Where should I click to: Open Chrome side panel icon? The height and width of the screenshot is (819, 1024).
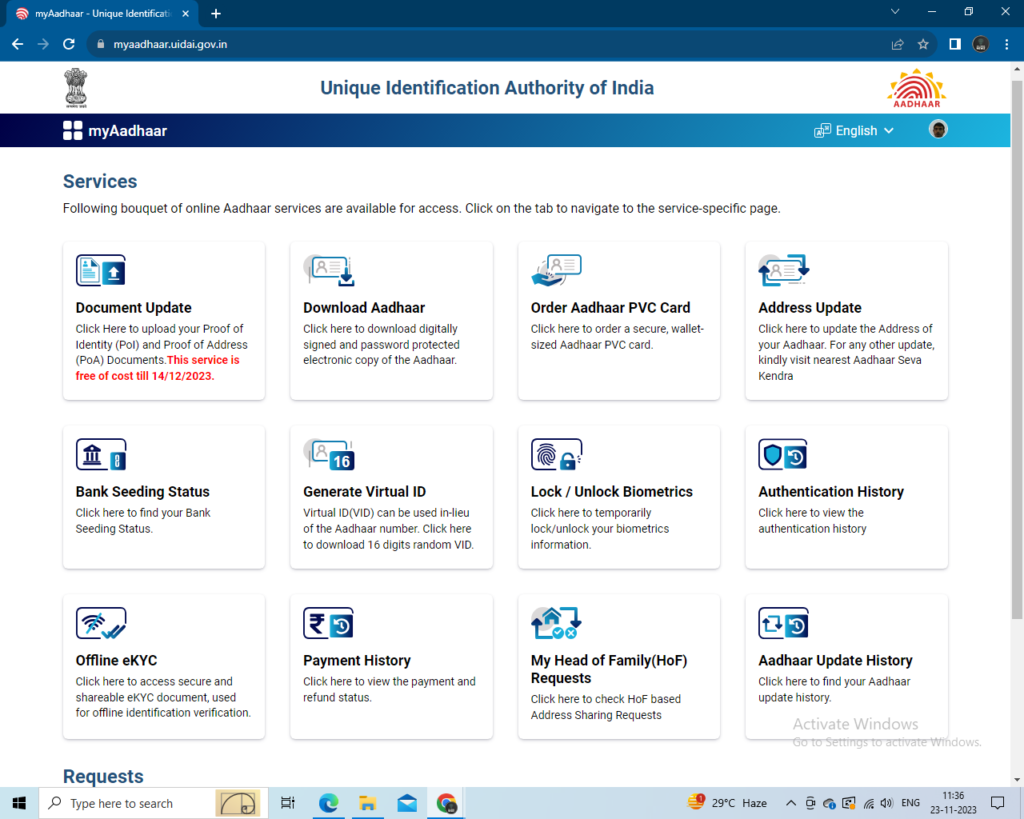[955, 44]
